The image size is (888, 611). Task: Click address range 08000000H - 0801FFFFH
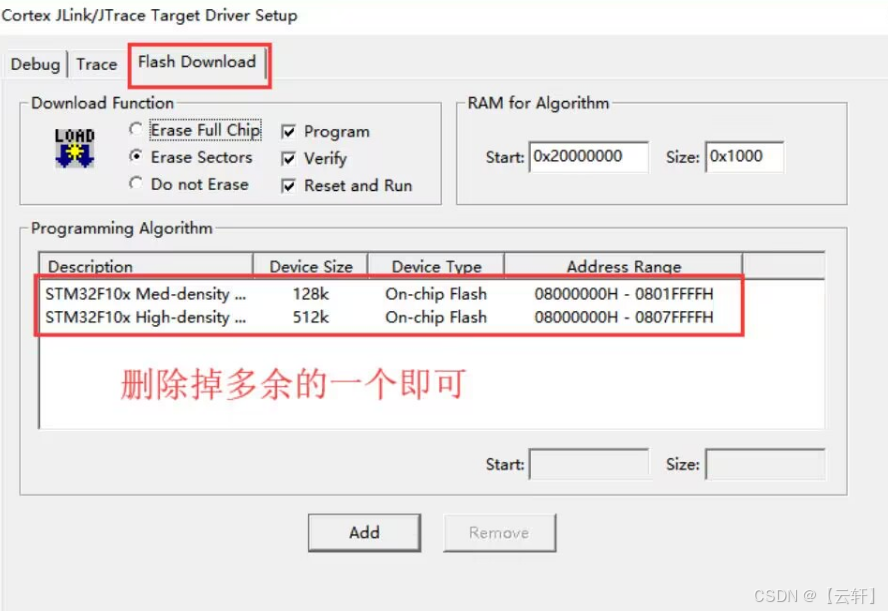click(624, 294)
